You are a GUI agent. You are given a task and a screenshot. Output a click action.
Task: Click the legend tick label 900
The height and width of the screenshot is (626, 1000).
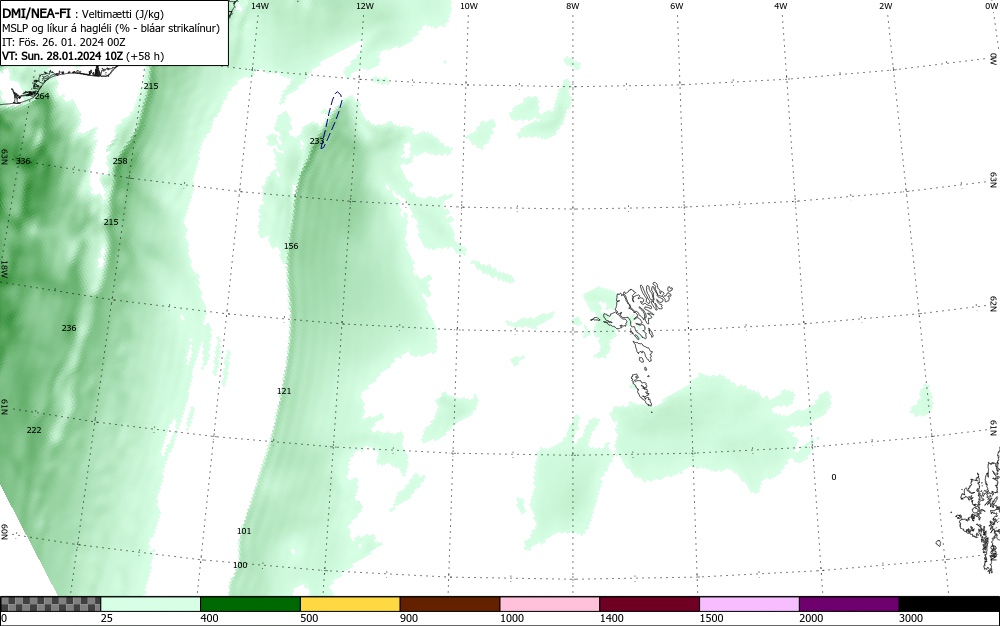pos(409,618)
